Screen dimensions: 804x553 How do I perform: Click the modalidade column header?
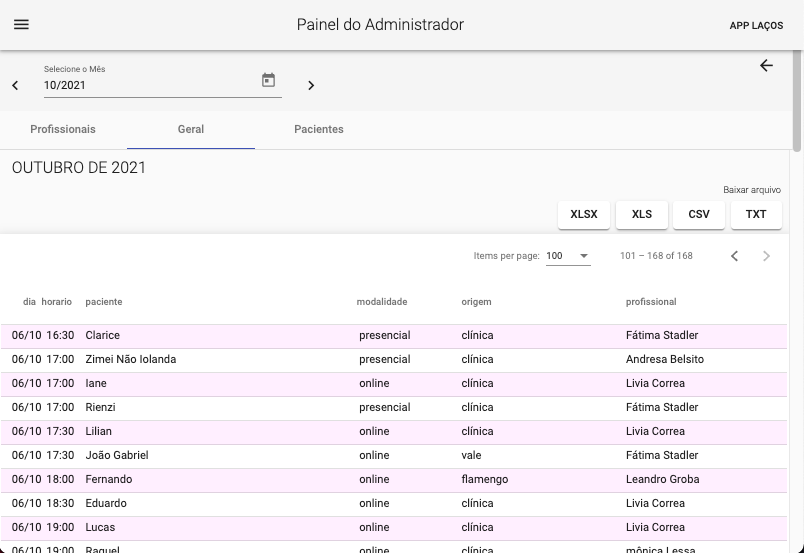click(382, 302)
